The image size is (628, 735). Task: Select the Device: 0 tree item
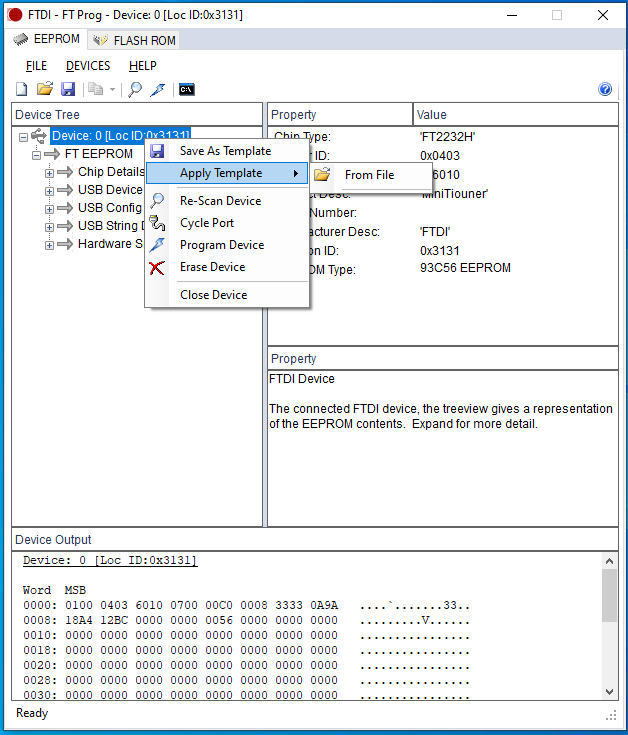pyautogui.click(x=120, y=136)
